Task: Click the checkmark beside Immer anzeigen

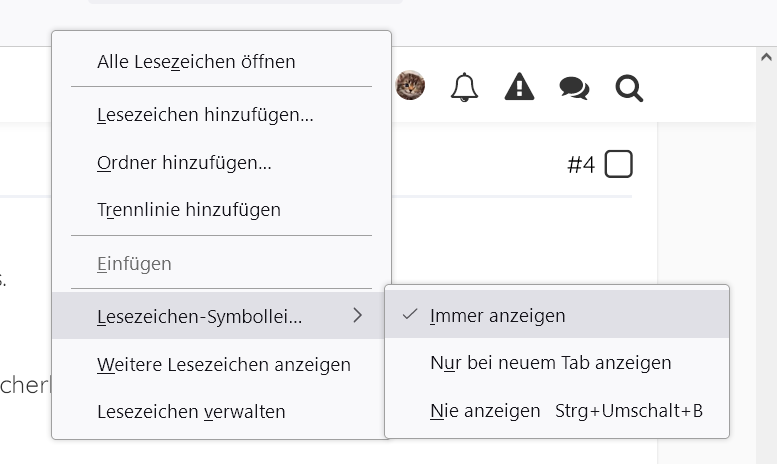Action: tap(409, 315)
